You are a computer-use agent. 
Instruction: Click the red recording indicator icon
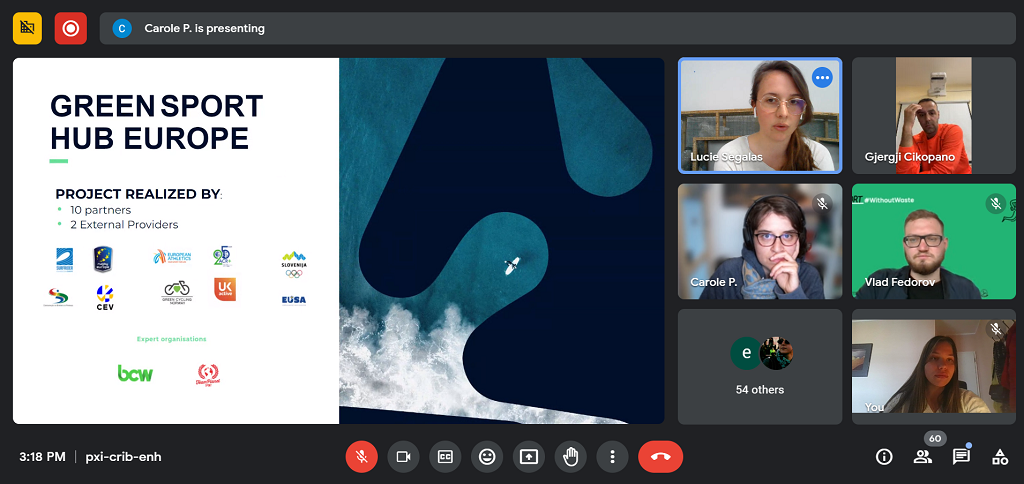70,28
